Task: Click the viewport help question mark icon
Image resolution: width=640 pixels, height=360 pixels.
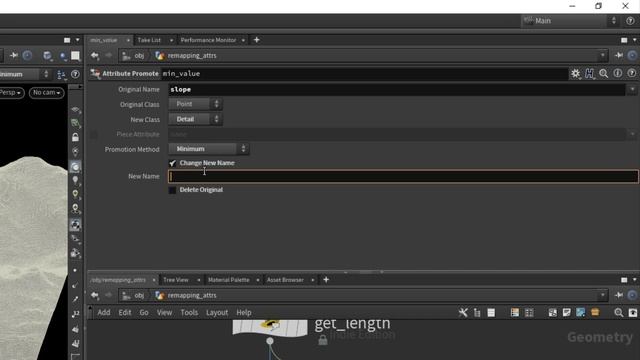Action: click(x=75, y=74)
